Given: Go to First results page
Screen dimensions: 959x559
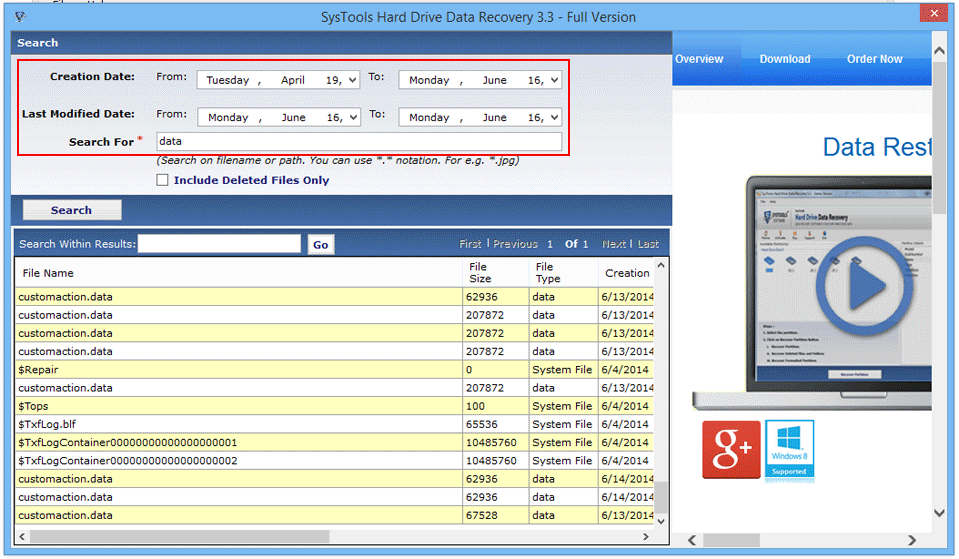Looking at the screenshot, I should [x=470, y=244].
